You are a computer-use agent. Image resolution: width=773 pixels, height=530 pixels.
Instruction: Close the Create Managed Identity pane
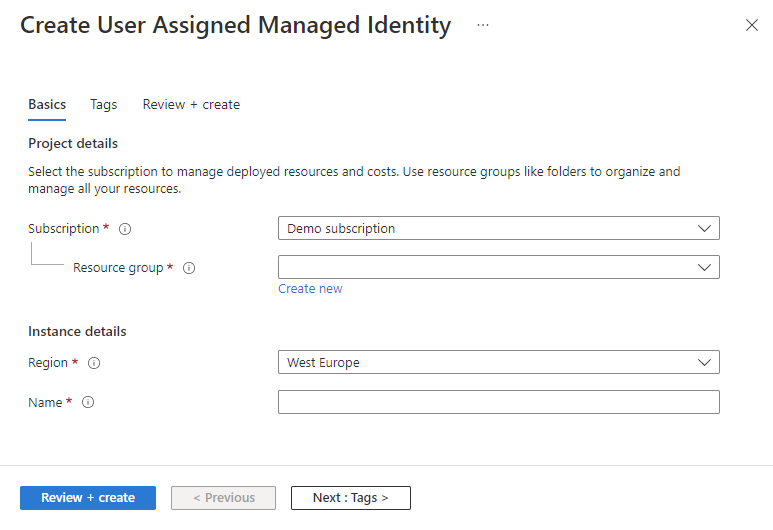point(752,25)
